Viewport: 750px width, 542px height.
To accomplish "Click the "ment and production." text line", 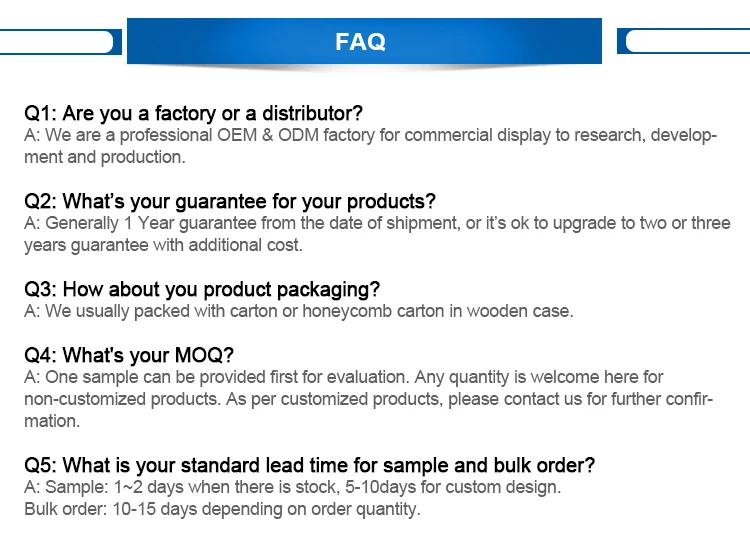I will coord(105,157).
